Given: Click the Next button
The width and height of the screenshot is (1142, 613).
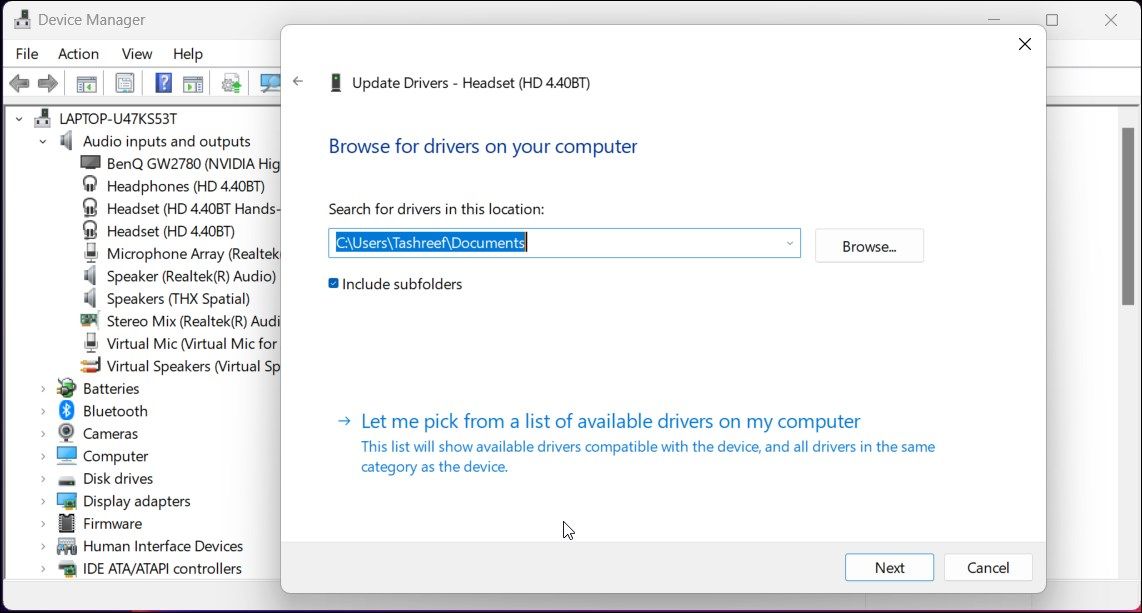Looking at the screenshot, I should tap(889, 568).
